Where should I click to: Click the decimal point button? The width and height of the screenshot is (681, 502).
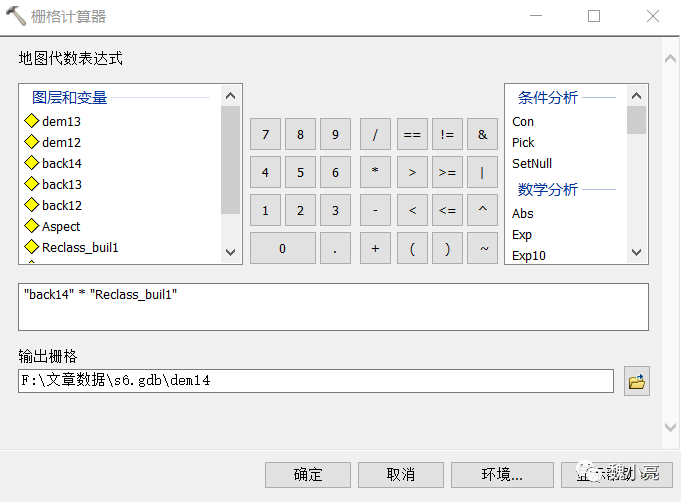point(335,248)
